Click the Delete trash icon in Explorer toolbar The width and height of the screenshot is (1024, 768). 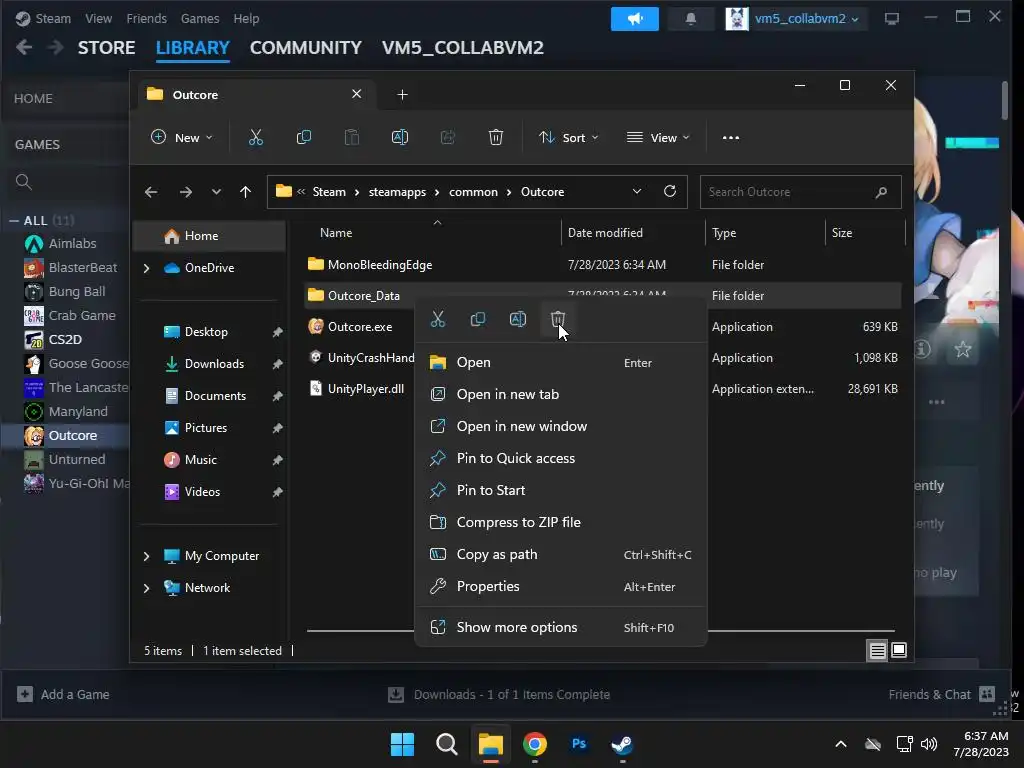pos(496,138)
